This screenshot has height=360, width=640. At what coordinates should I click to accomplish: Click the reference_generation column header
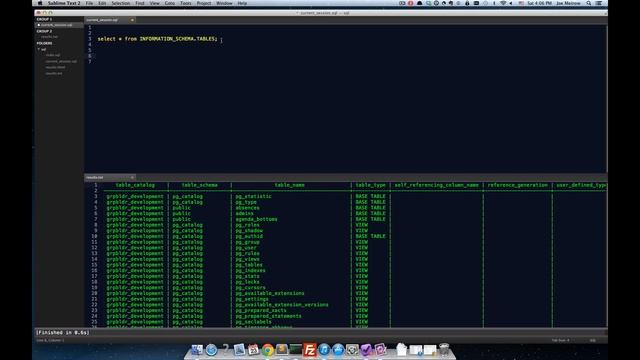(x=518, y=185)
